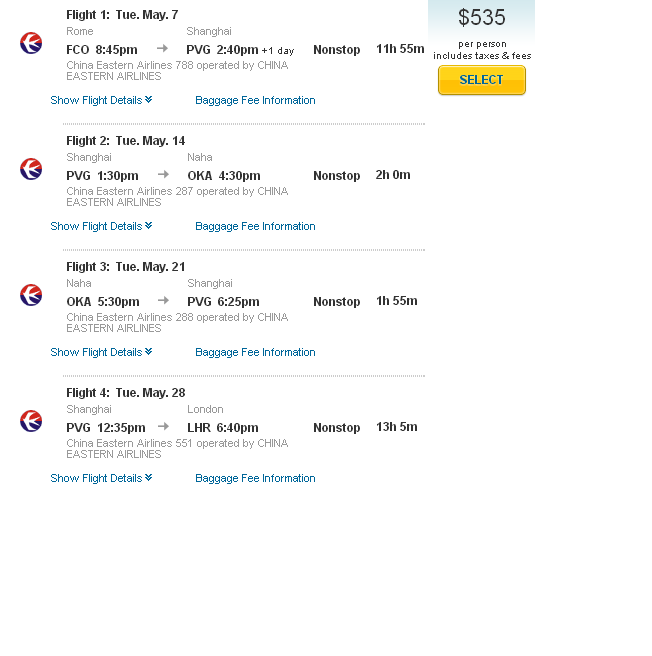Click China Eastern logo for Flight 2
The height and width of the screenshot is (656, 652).
coord(31,169)
